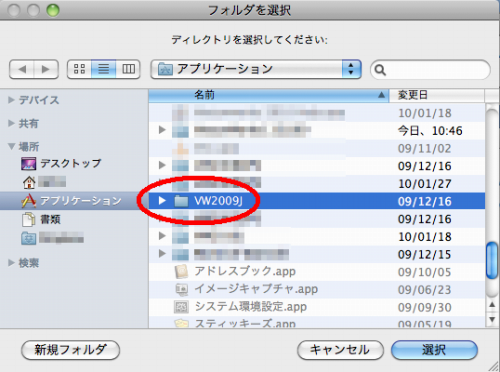Viewport: 500px width, 372px height.
Task: Click the green zoom window button
Action: click(53, 11)
